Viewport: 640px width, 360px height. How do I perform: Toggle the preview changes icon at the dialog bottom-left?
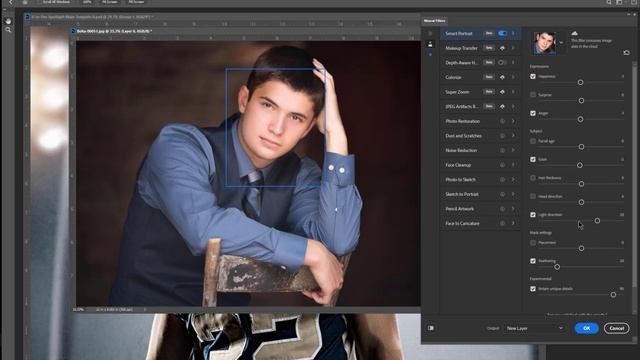coord(431,328)
